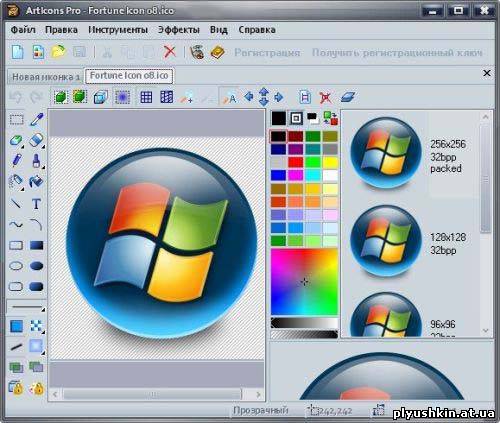Expand the eraser tool options arrow
This screenshot has width=500, height=423.
pos(43,147)
